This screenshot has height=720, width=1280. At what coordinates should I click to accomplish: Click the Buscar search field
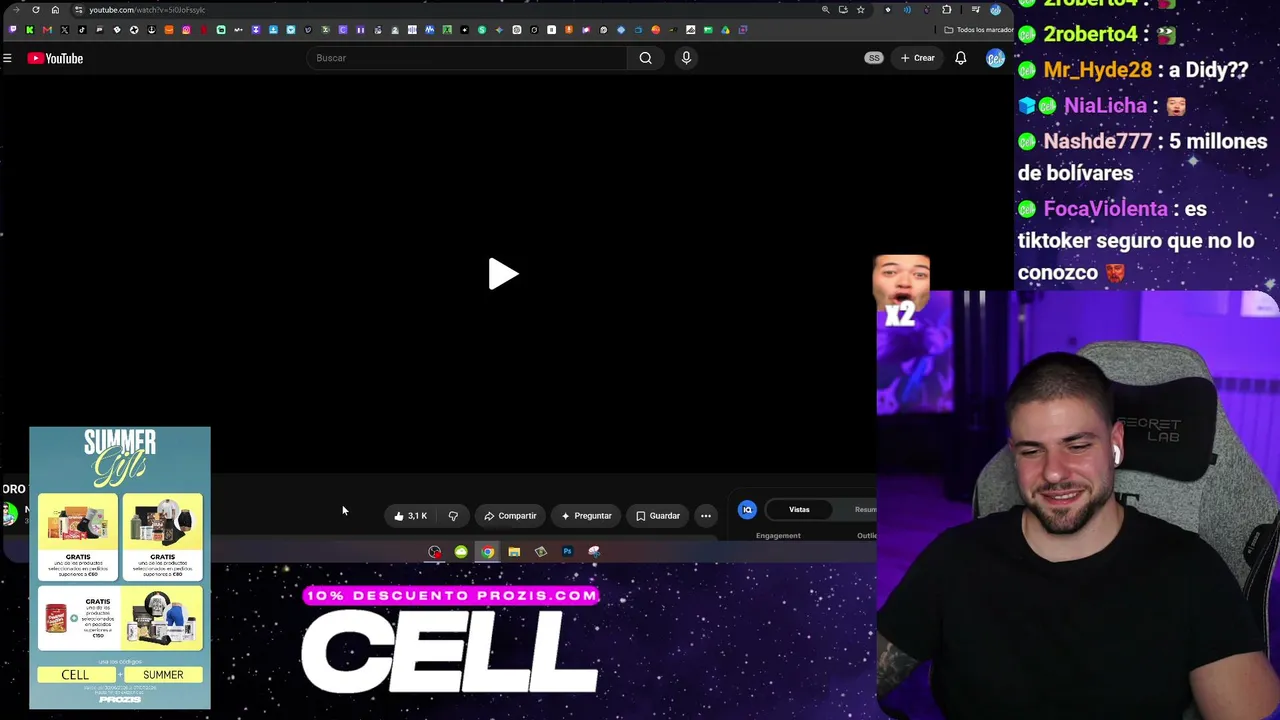(466, 58)
